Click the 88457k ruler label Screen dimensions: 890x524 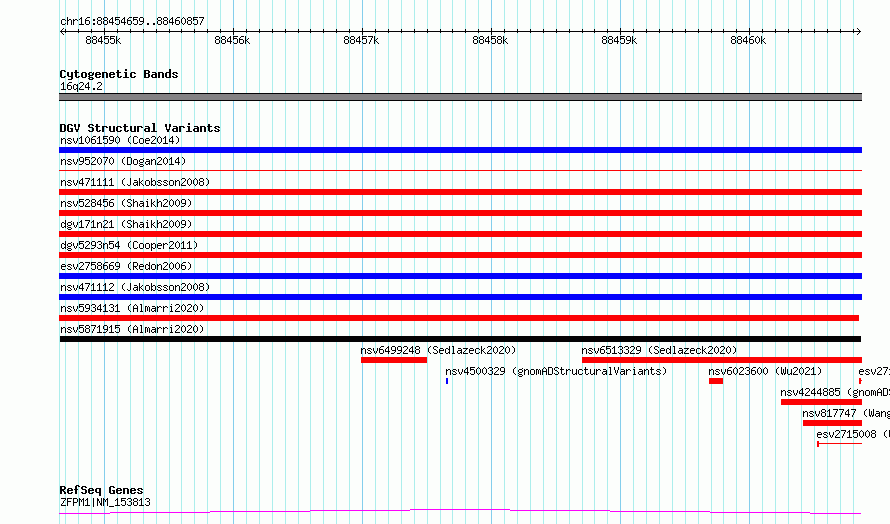pos(361,40)
